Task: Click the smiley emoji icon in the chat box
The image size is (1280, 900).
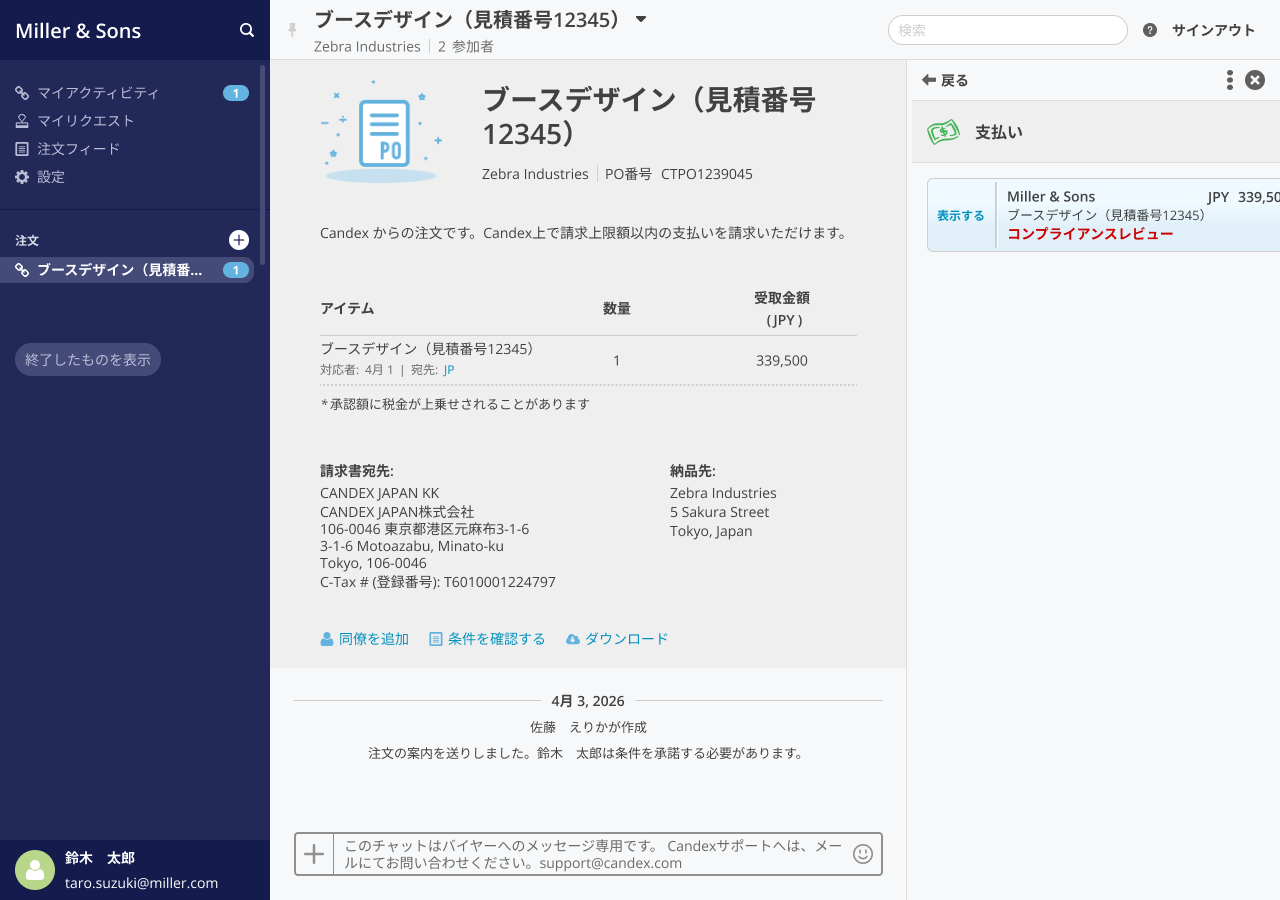Action: [862, 853]
